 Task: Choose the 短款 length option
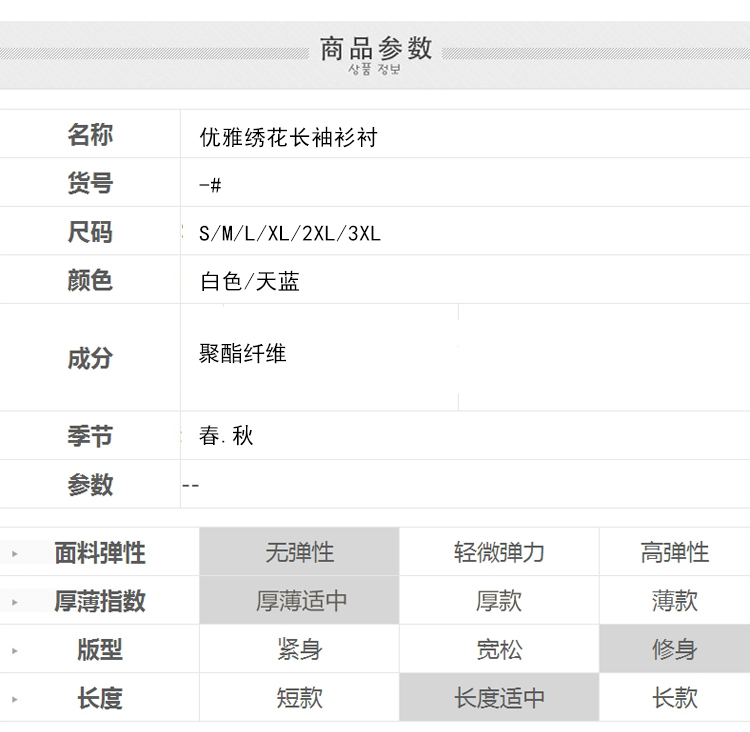click(x=299, y=698)
